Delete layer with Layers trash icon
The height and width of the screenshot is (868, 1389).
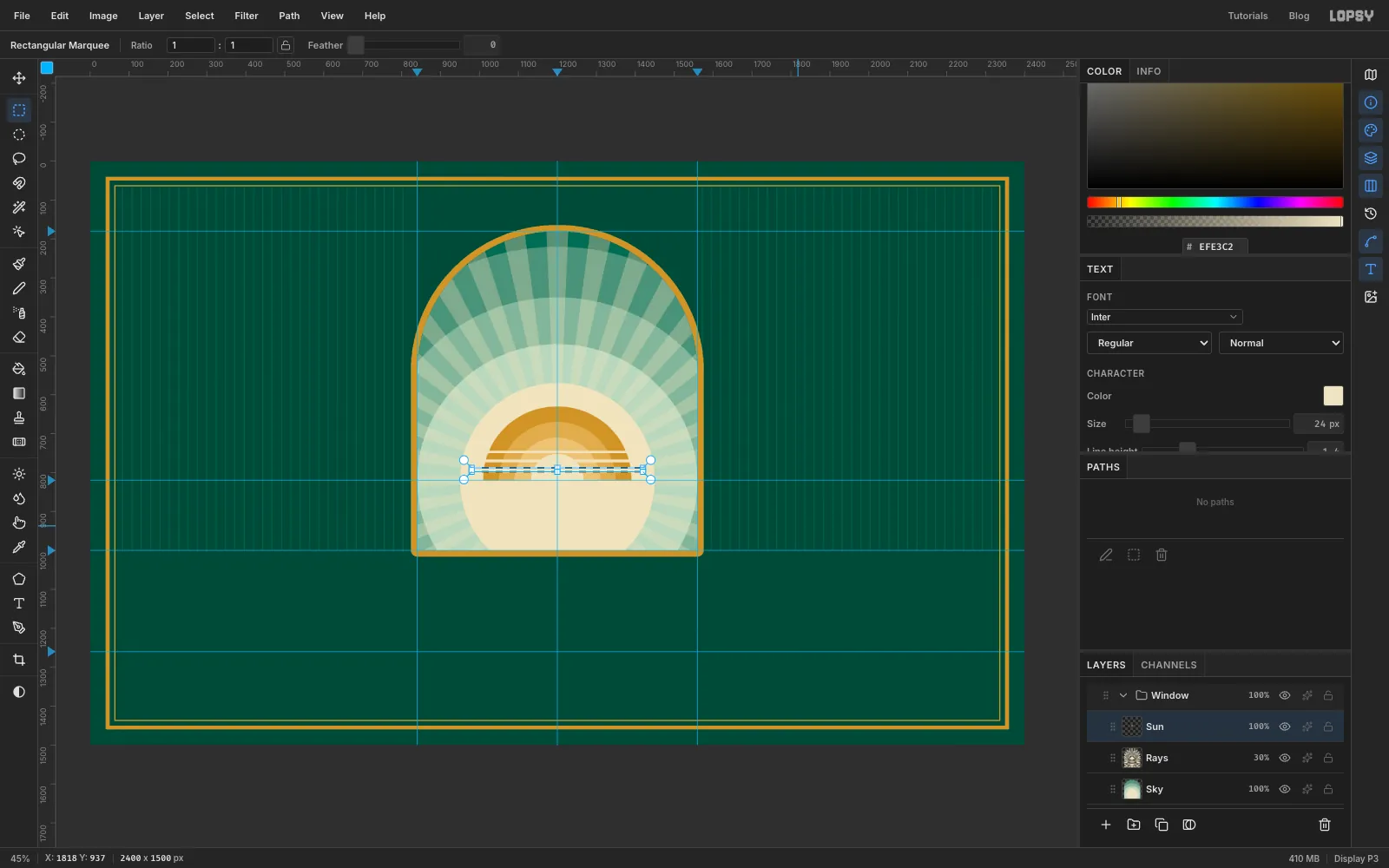pos(1325,825)
